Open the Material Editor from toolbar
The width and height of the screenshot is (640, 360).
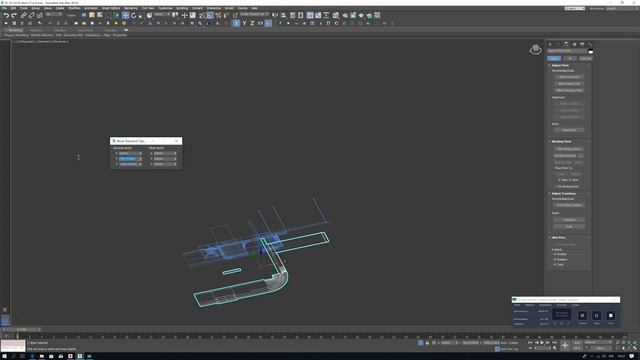point(336,16)
